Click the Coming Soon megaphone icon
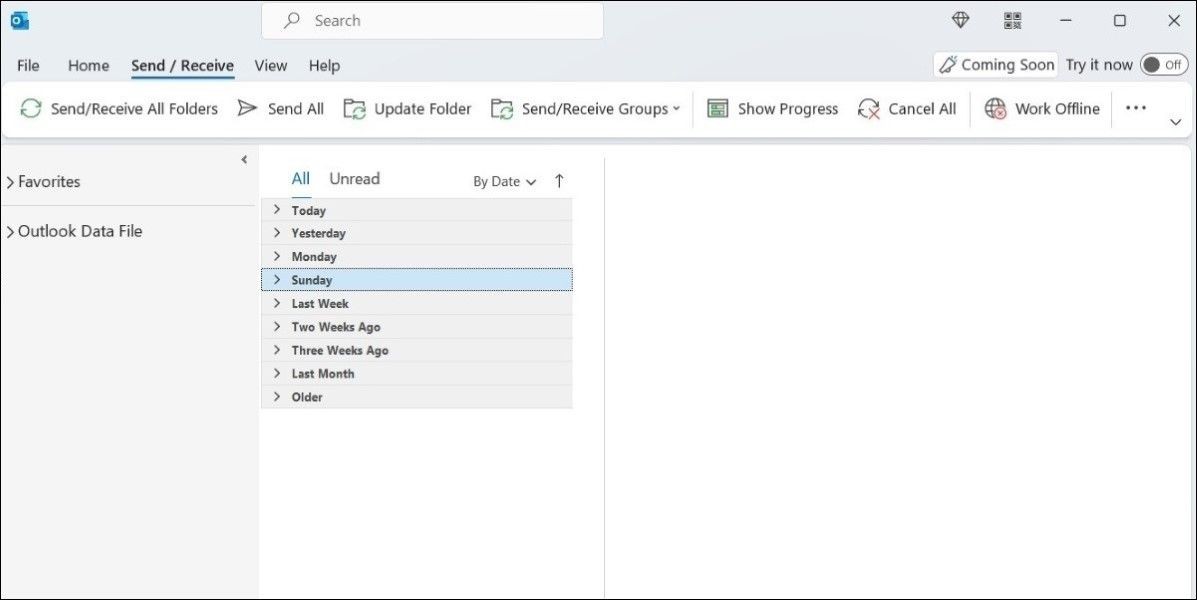 point(947,65)
